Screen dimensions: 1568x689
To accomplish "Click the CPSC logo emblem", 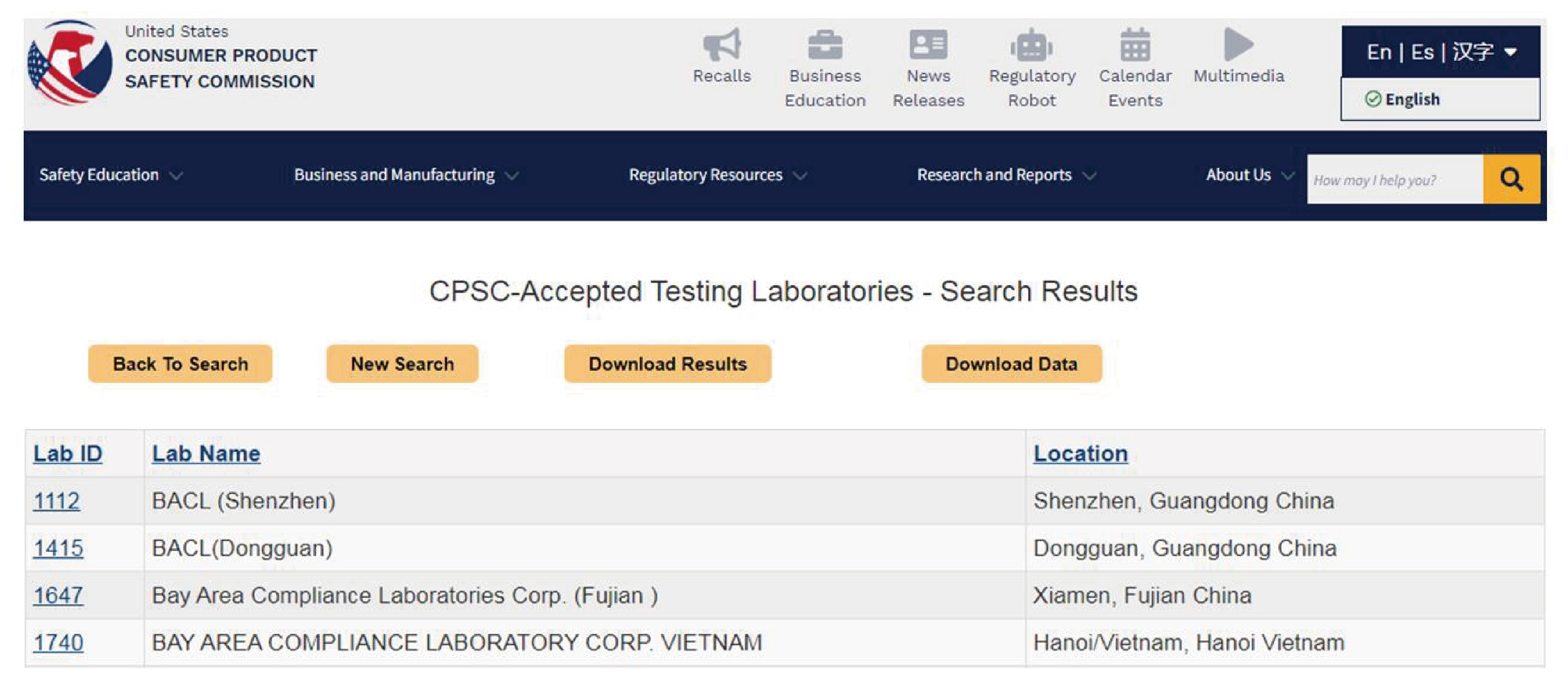I will (70, 63).
